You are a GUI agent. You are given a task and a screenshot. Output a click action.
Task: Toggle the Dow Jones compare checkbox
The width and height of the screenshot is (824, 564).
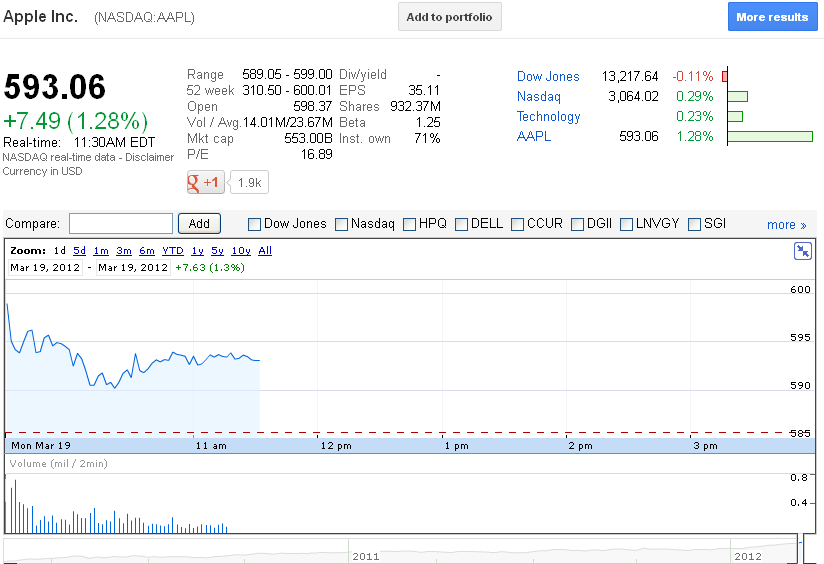click(254, 224)
